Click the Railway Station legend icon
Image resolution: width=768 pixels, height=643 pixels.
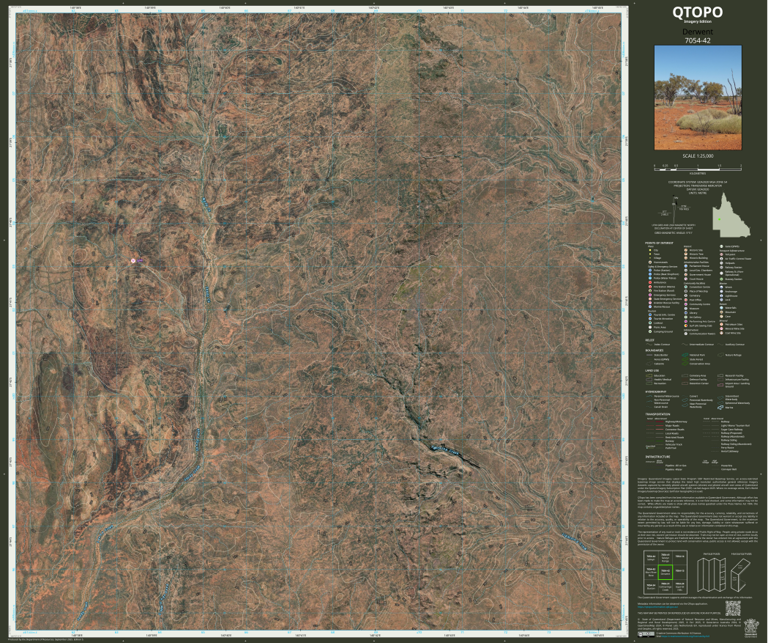[x=721, y=267]
